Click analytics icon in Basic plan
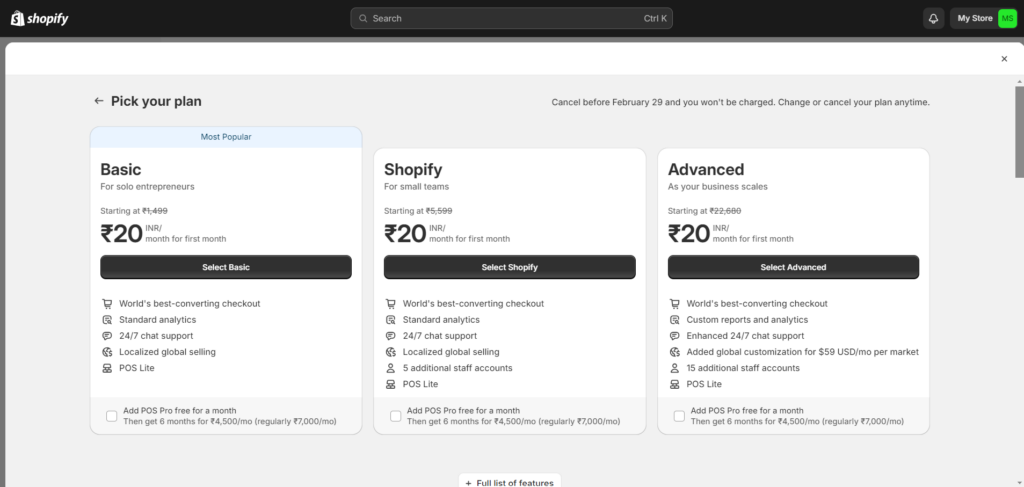Viewport: 1024px width, 487px height. pyautogui.click(x=107, y=320)
